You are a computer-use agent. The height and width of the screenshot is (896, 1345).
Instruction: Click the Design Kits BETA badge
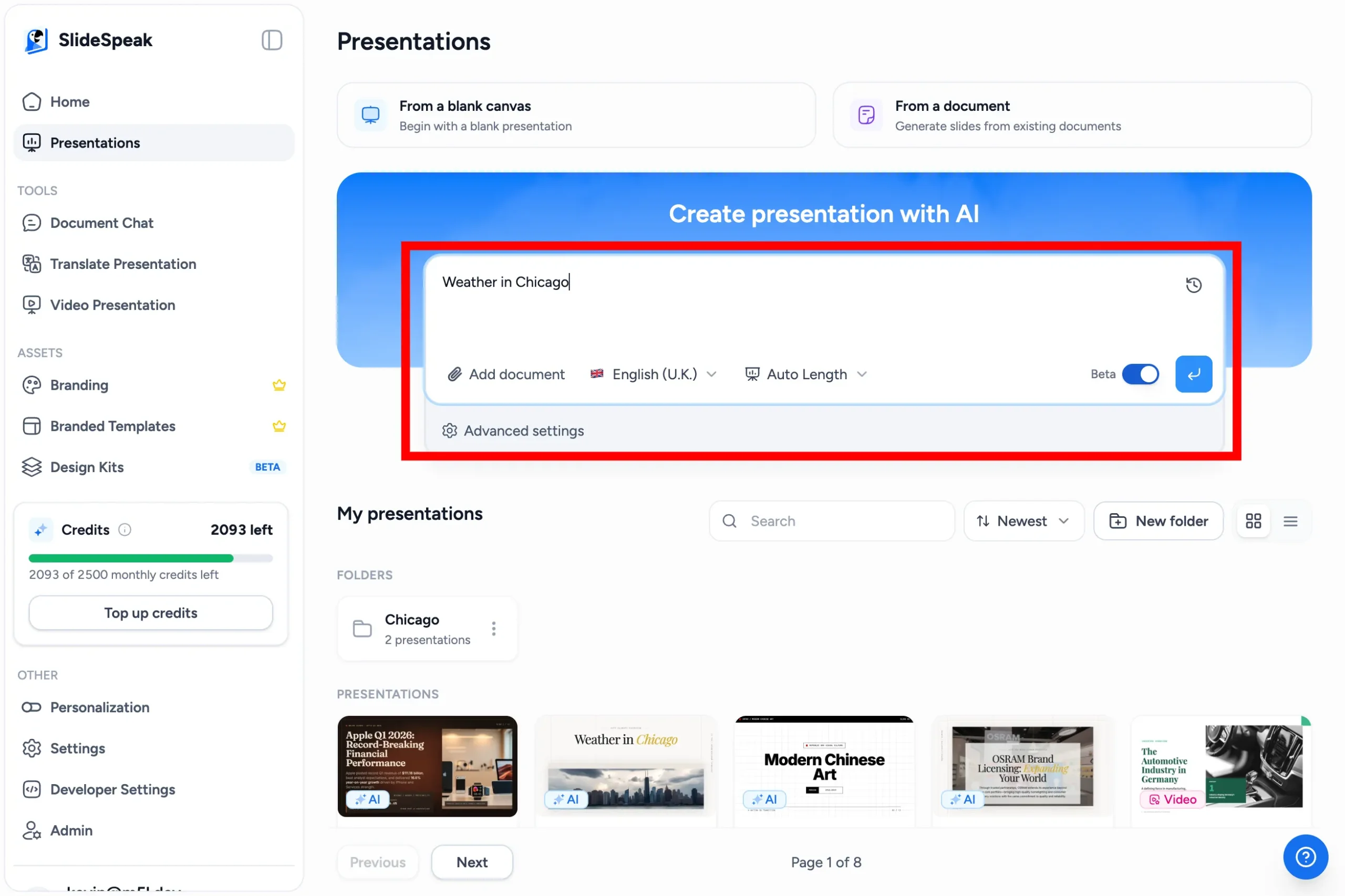tap(267, 467)
